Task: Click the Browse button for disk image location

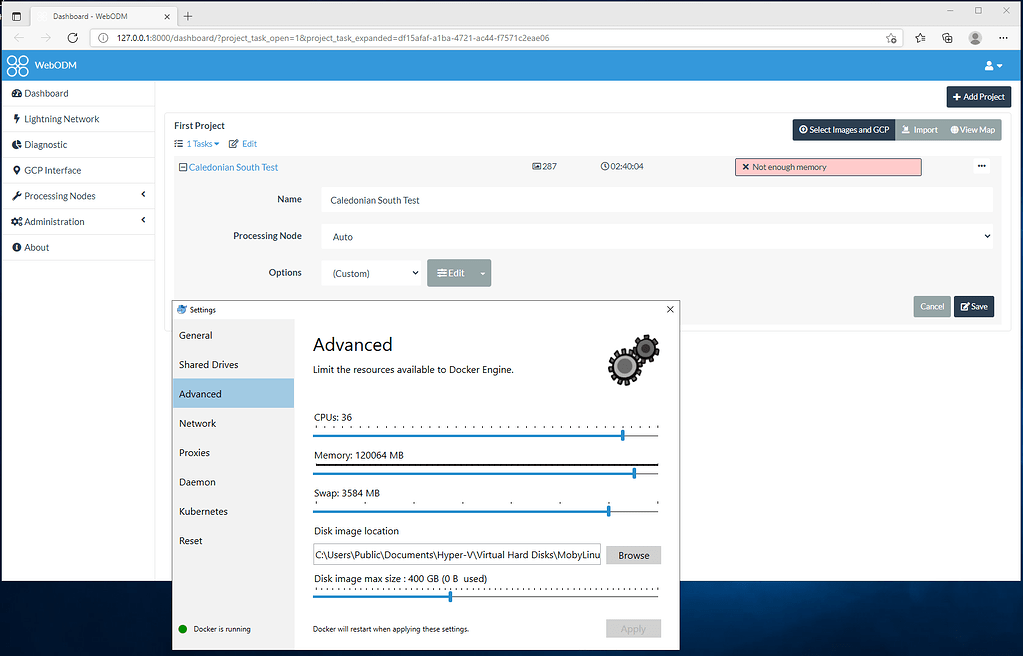Action: 633,555
